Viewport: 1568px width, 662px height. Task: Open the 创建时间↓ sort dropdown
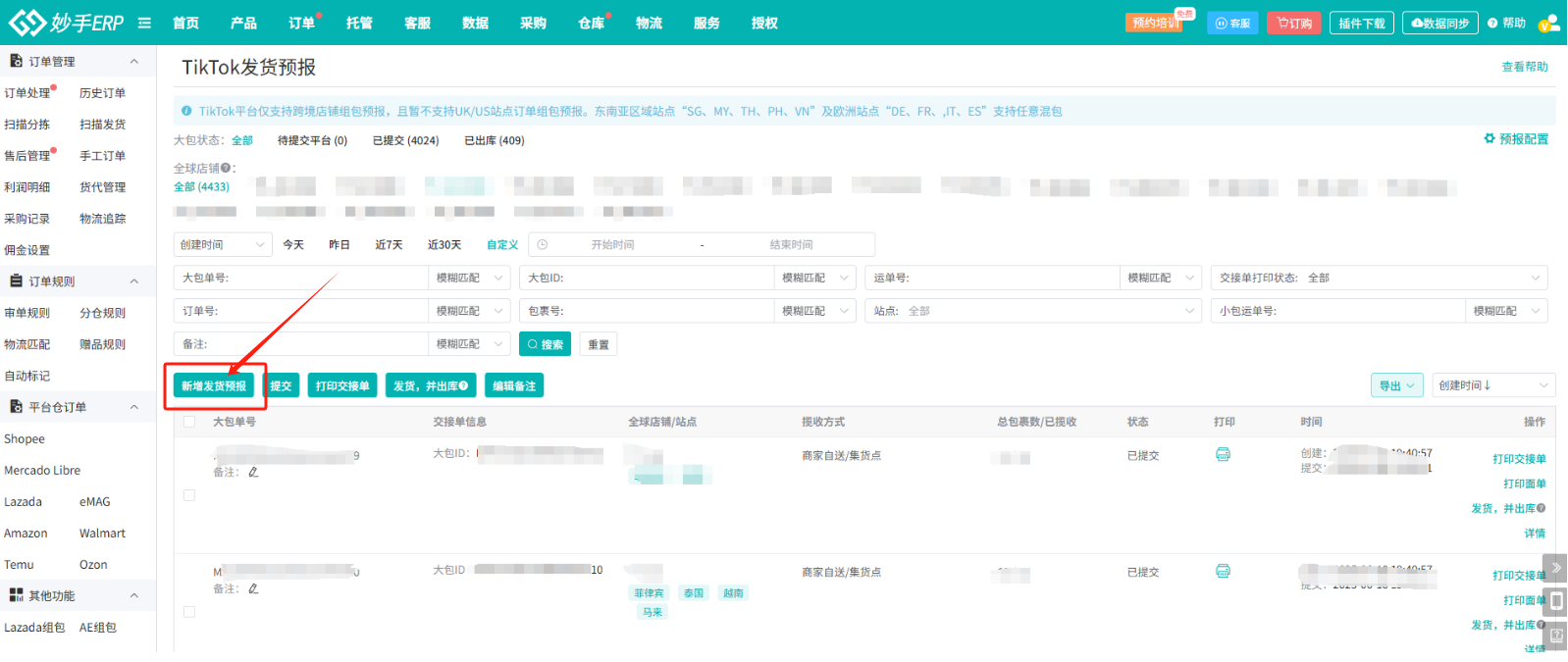[1493, 385]
